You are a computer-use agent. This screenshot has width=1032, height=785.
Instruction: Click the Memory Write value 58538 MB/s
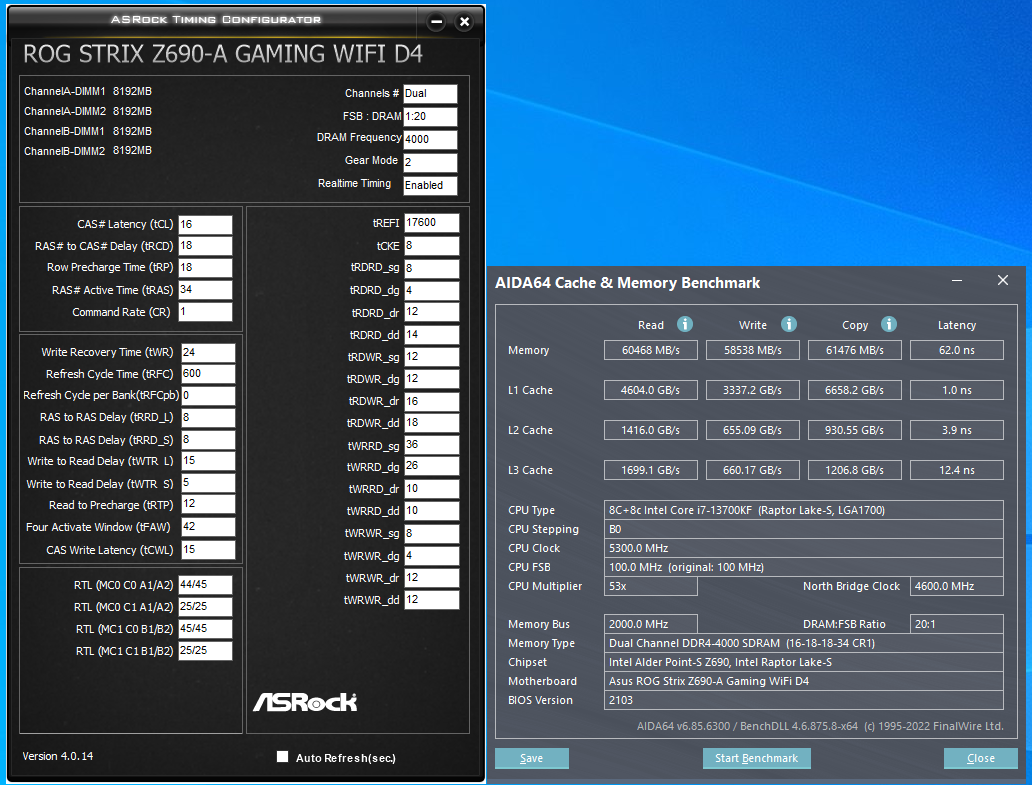[x=753, y=350]
